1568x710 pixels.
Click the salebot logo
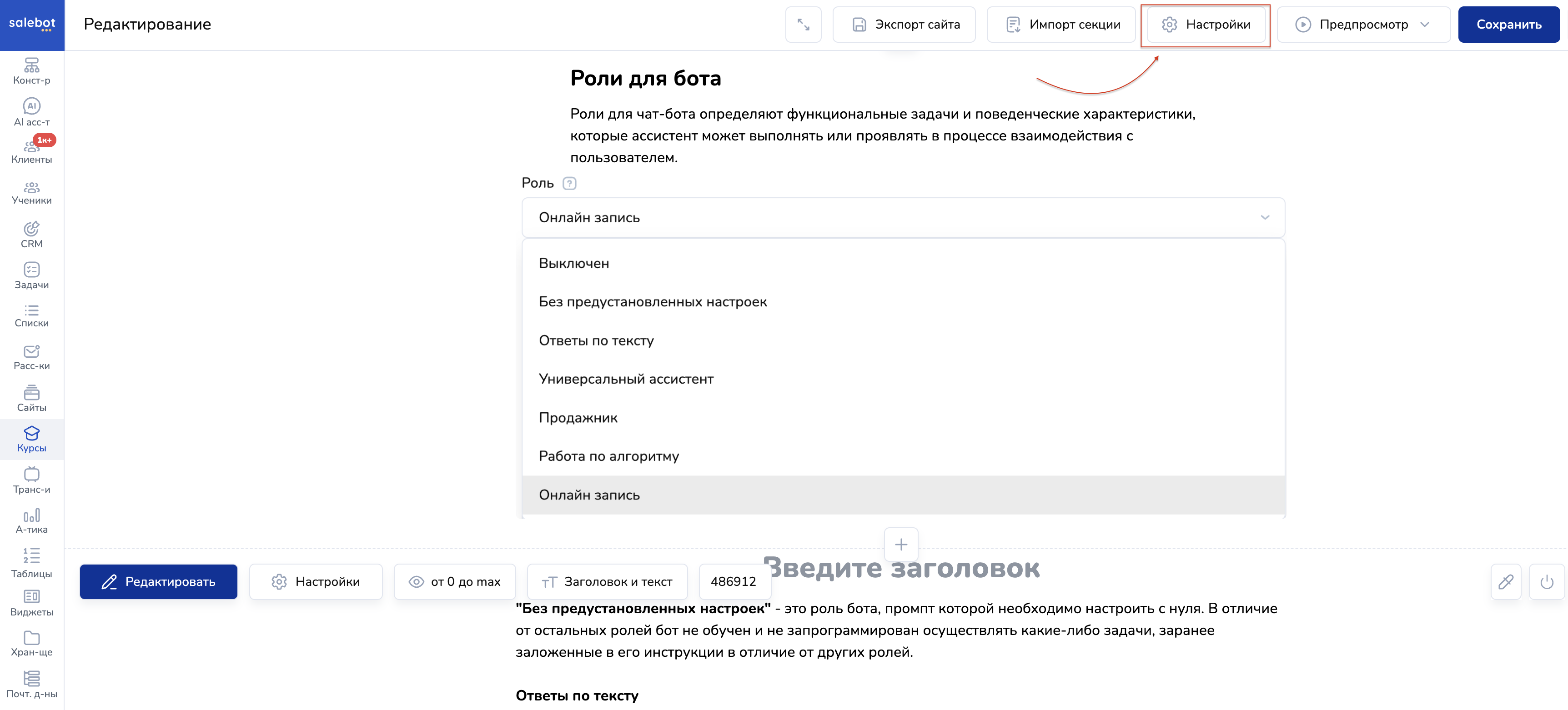coord(32,25)
